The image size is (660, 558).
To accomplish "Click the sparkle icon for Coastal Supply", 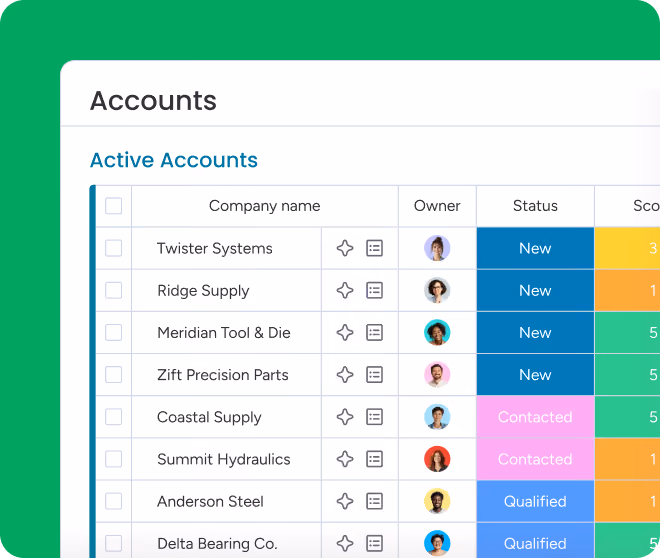I will point(345,417).
